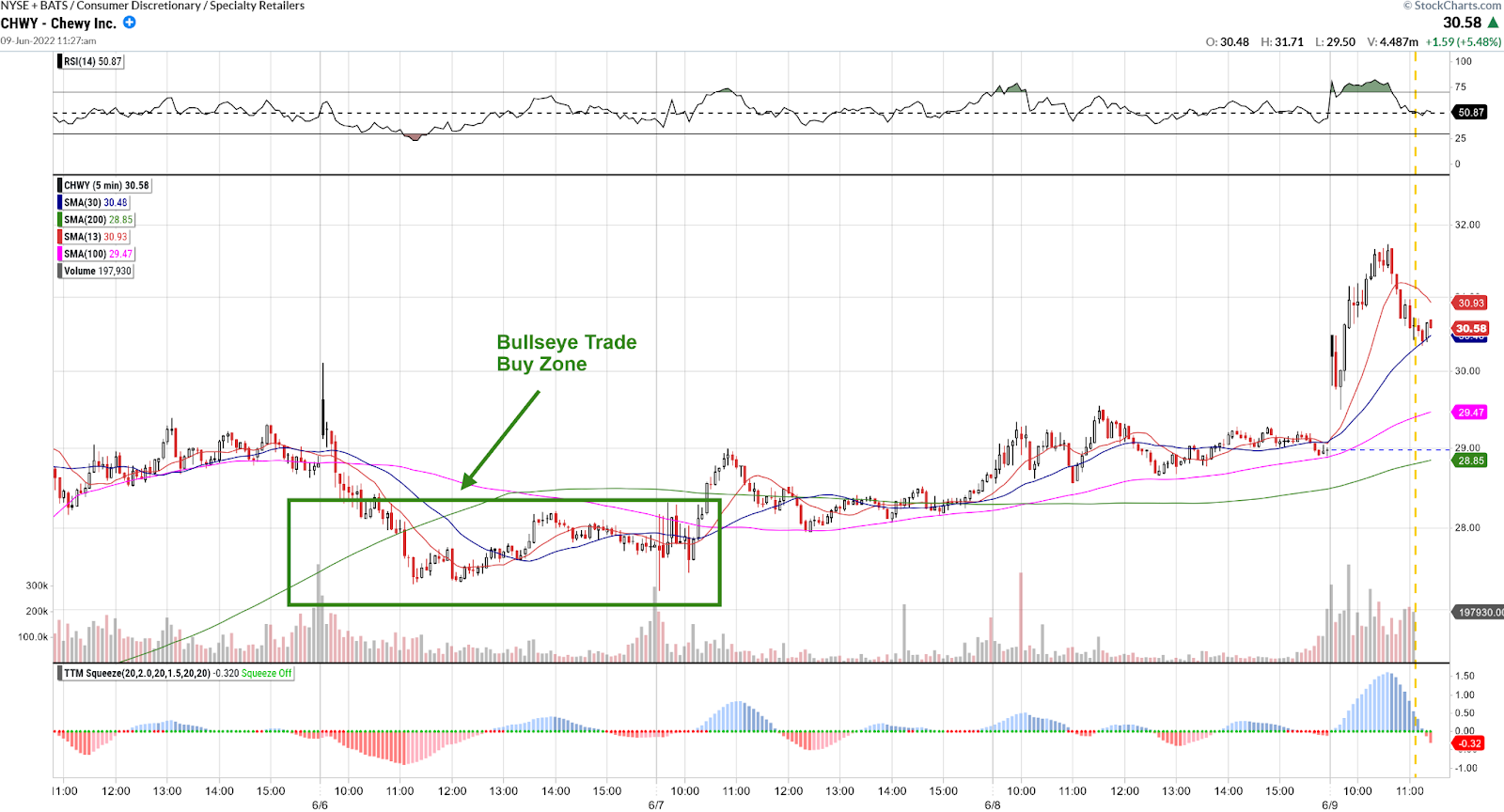Screen dimensions: 1504x812
Task: Click the H: 31.71 high price value
Action: coord(1282,42)
